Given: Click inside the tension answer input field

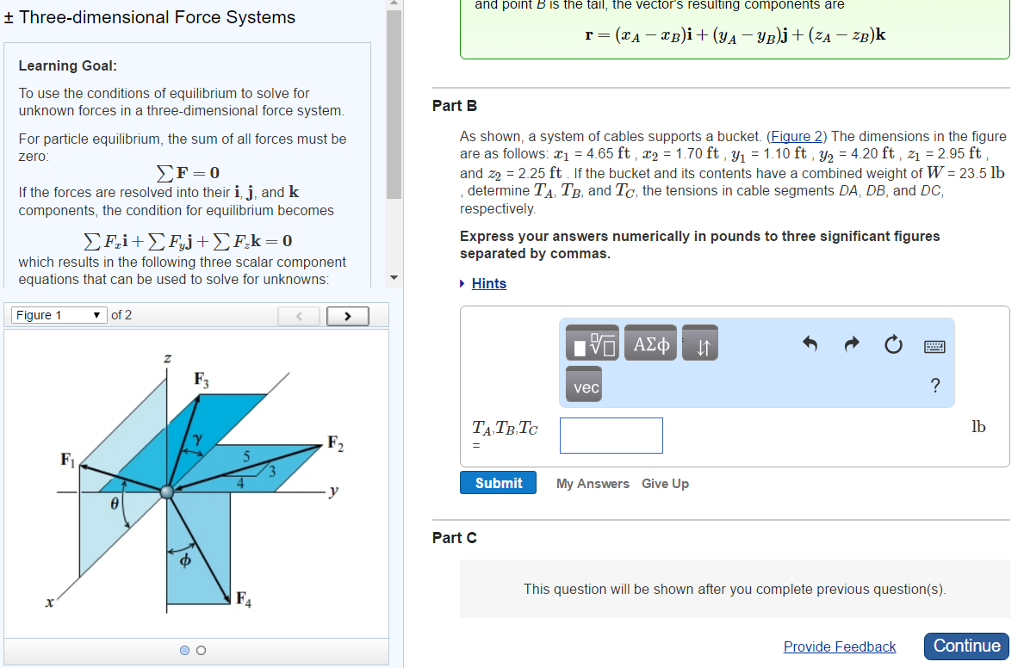Looking at the screenshot, I should pos(610,435).
